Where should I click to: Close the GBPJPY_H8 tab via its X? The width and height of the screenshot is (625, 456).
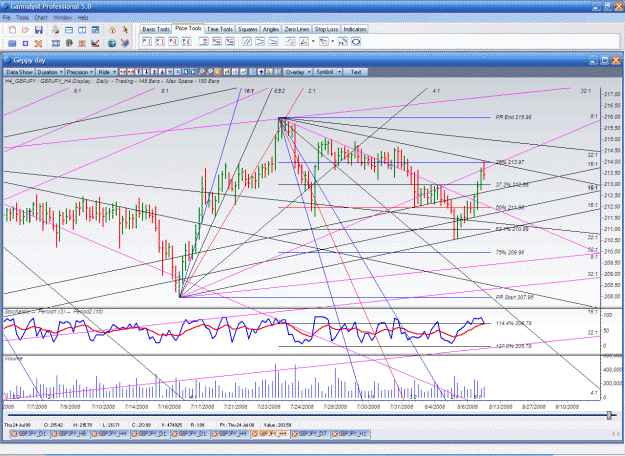point(54,434)
